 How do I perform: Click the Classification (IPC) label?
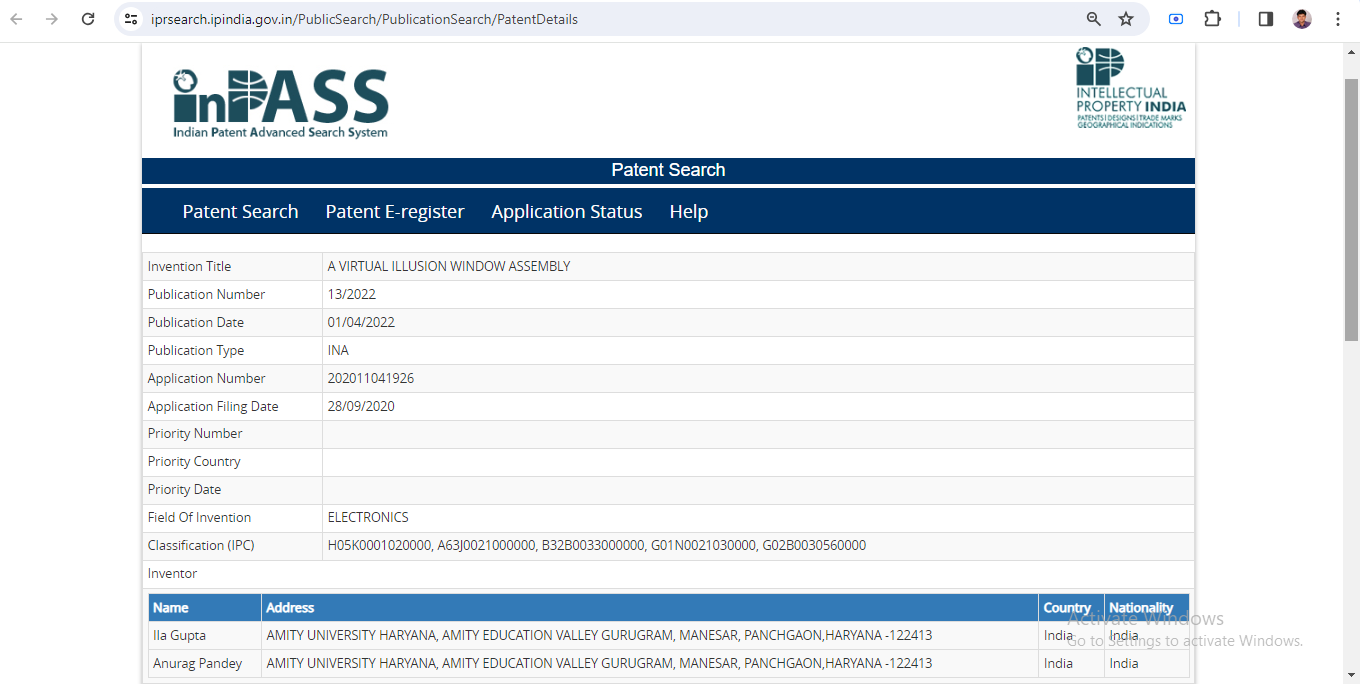[201, 545]
